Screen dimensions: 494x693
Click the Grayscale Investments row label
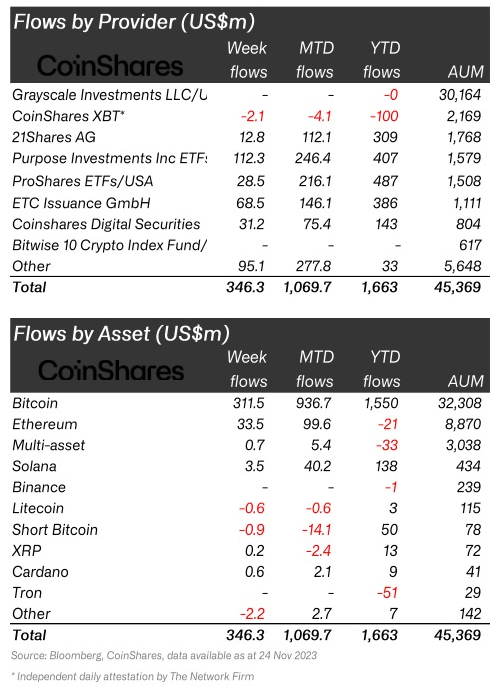point(110,95)
